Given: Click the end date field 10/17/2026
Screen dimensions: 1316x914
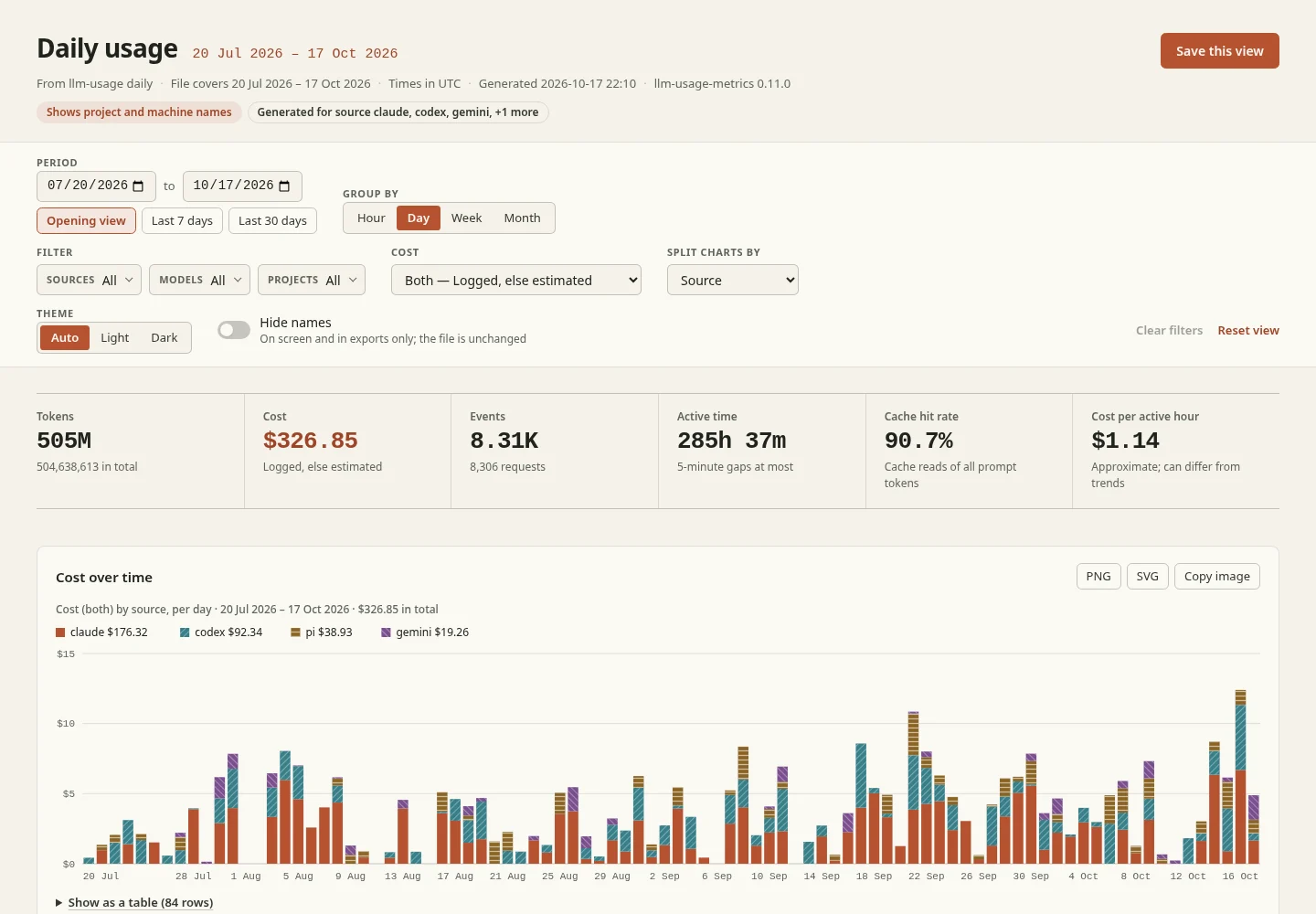Looking at the screenshot, I should click(242, 186).
